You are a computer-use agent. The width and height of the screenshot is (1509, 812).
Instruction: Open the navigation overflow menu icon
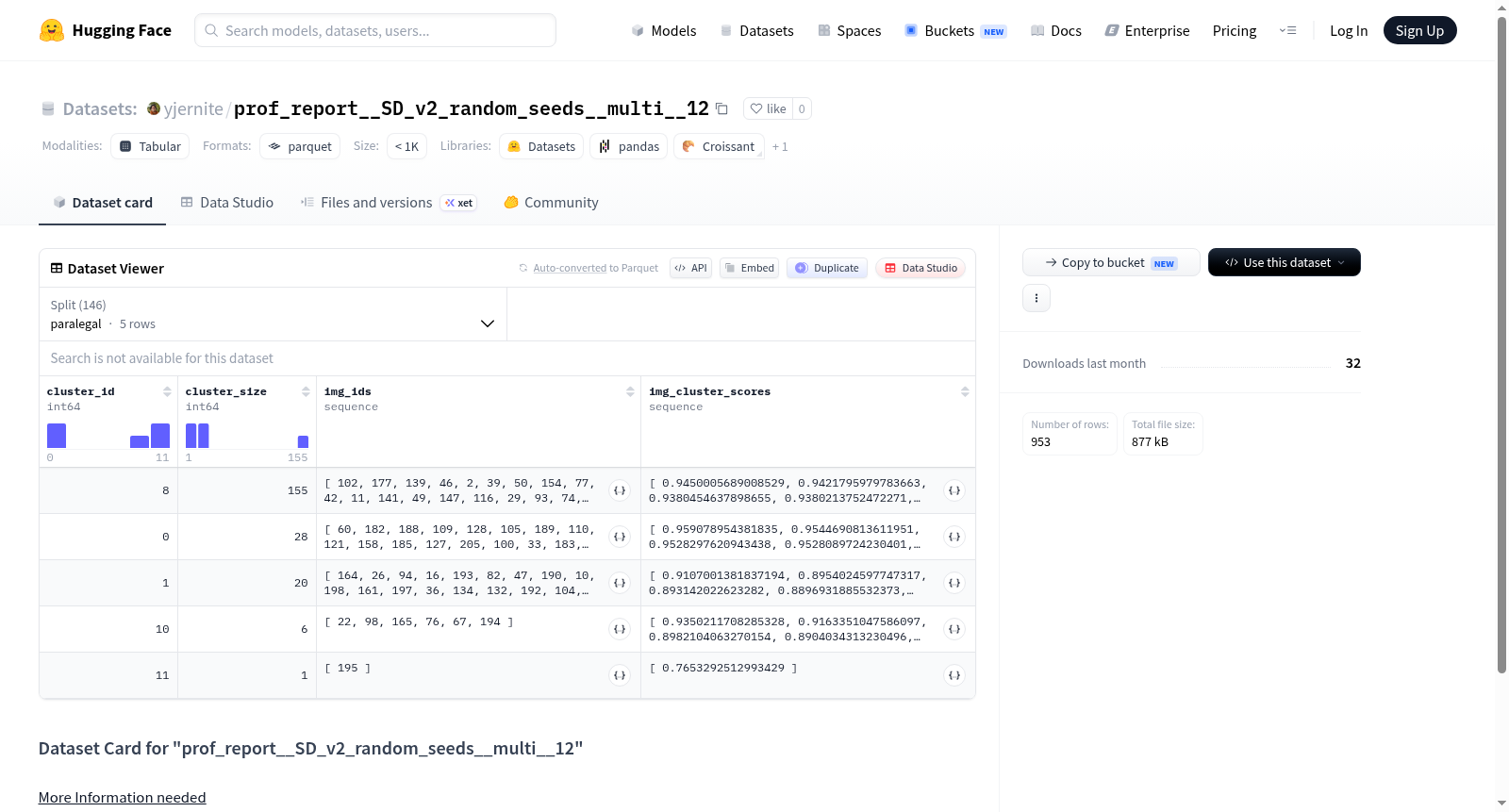(1287, 30)
